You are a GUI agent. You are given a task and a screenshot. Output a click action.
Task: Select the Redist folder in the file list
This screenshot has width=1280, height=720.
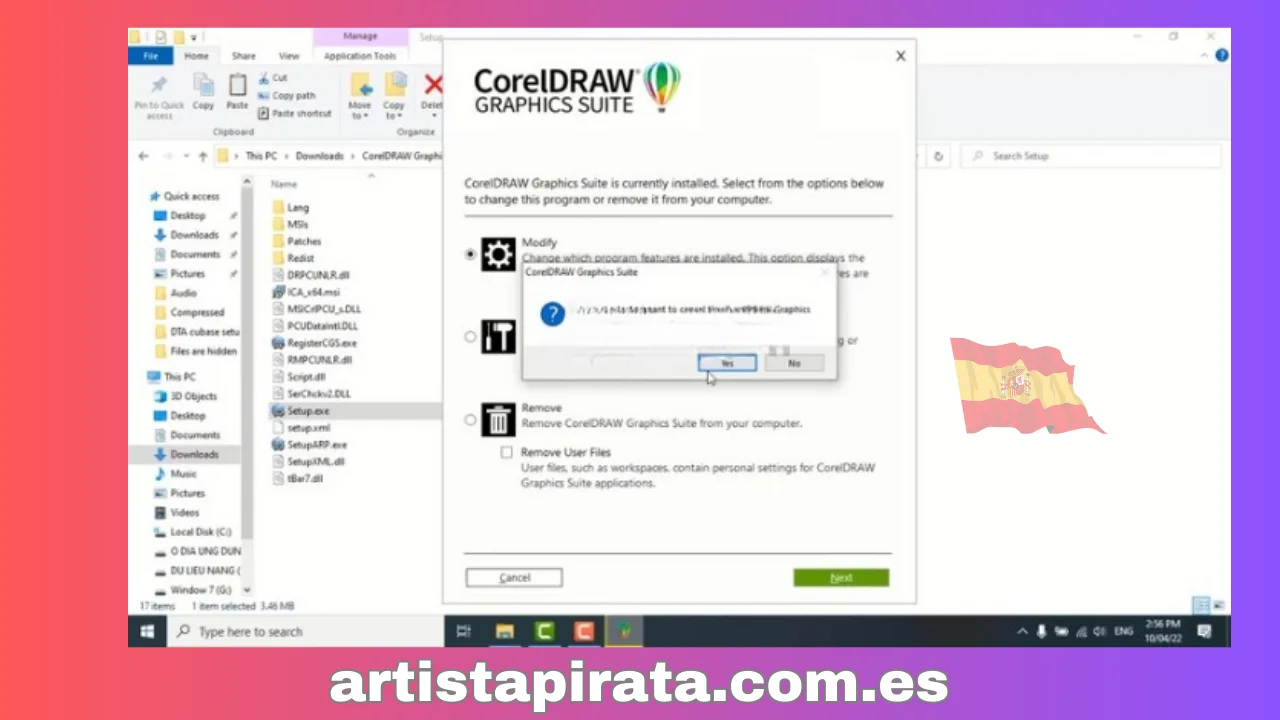click(x=300, y=258)
